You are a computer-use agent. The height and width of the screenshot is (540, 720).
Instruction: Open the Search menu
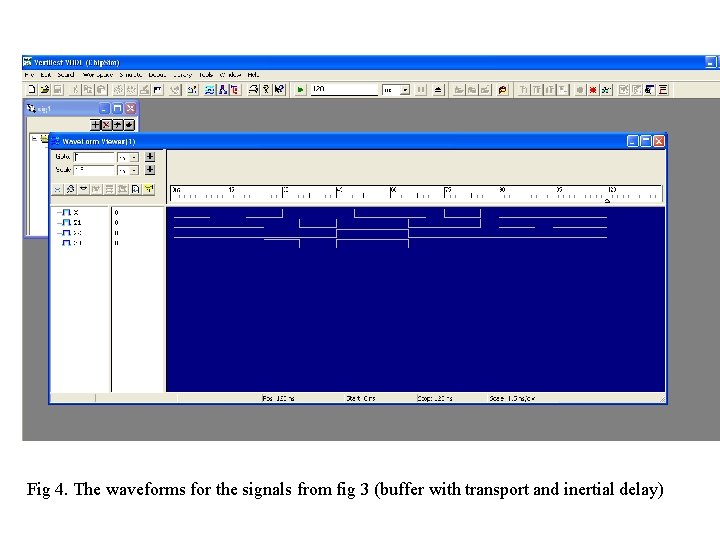(66, 75)
